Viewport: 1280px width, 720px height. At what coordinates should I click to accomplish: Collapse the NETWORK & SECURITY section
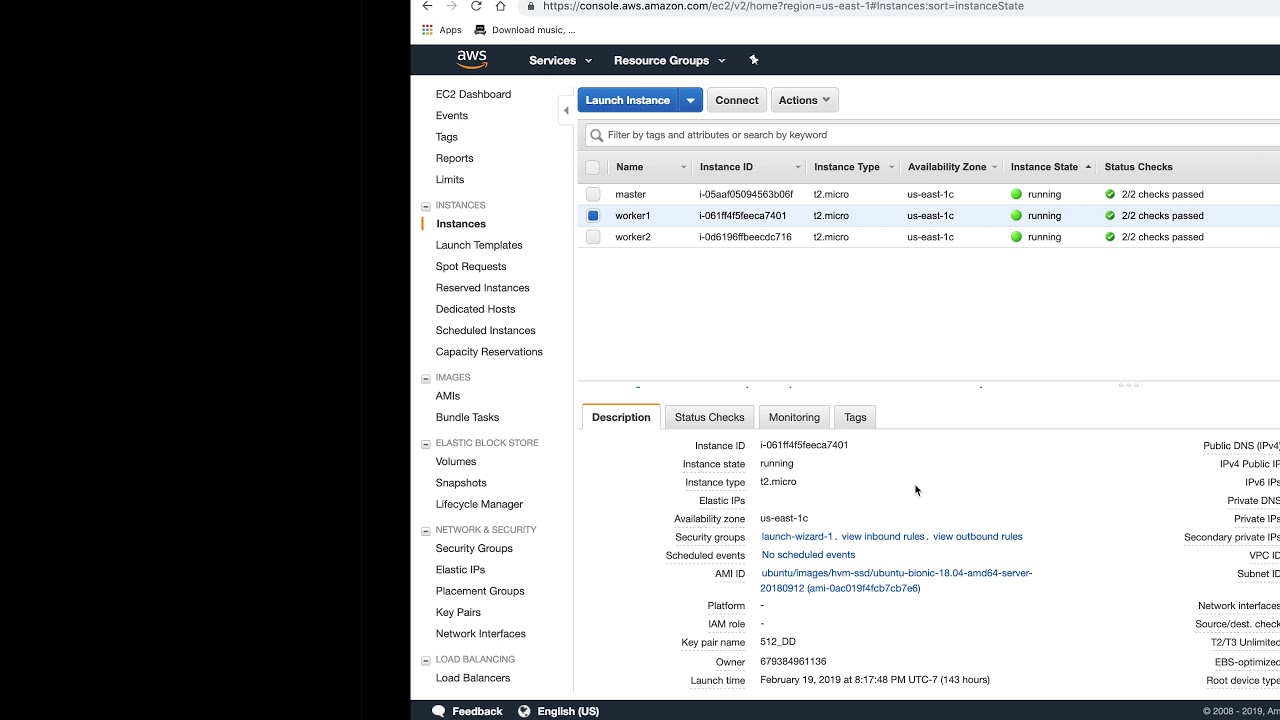coord(426,530)
